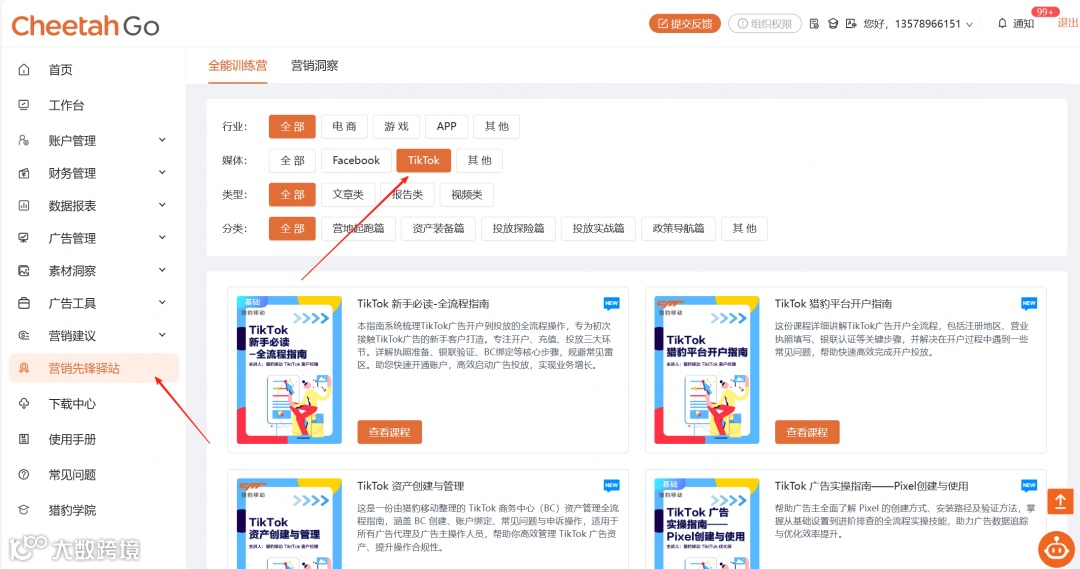Select APP industry filter
This screenshot has width=1080, height=569.
click(x=446, y=127)
